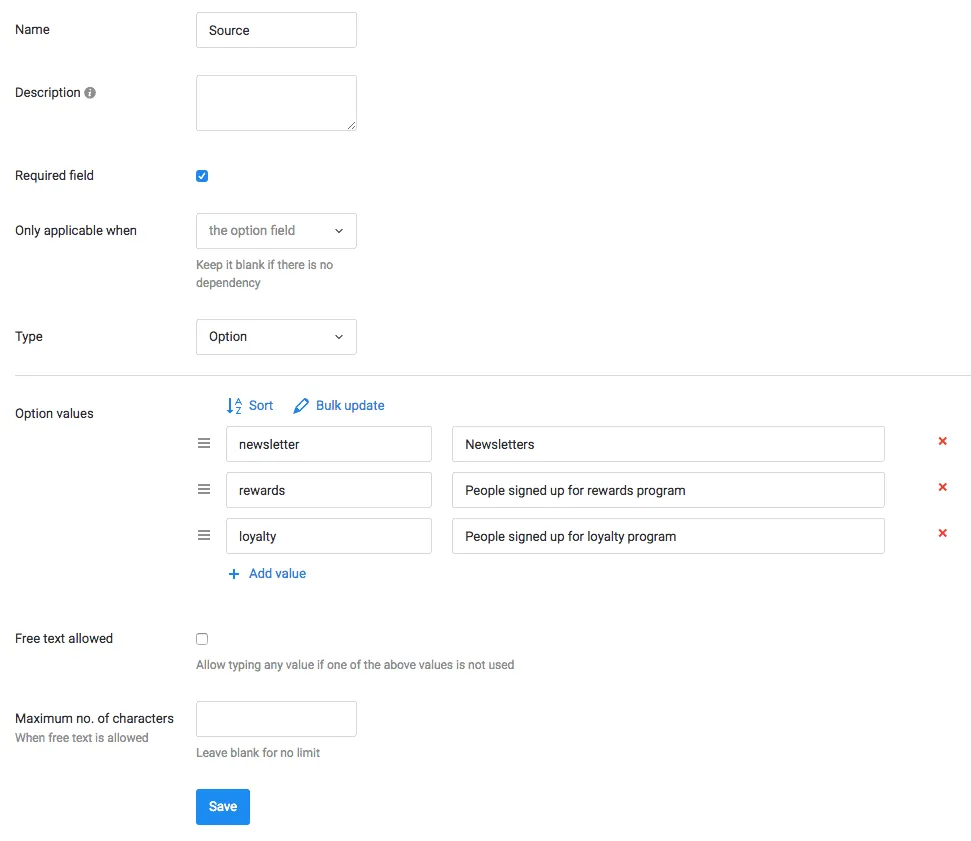Delete the loyalty option with the red X
This screenshot has height=841, width=971.
click(941, 533)
